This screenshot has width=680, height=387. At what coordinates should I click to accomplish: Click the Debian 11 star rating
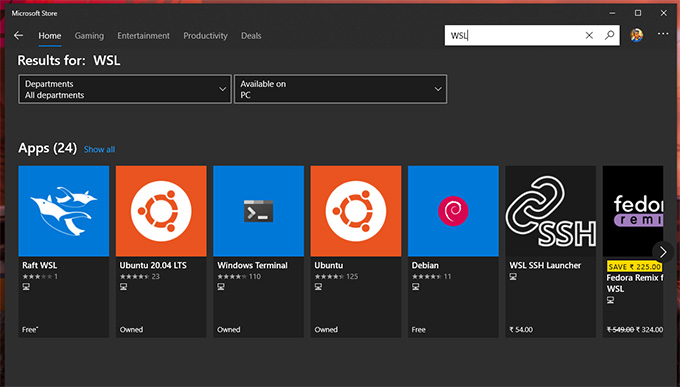[432, 276]
